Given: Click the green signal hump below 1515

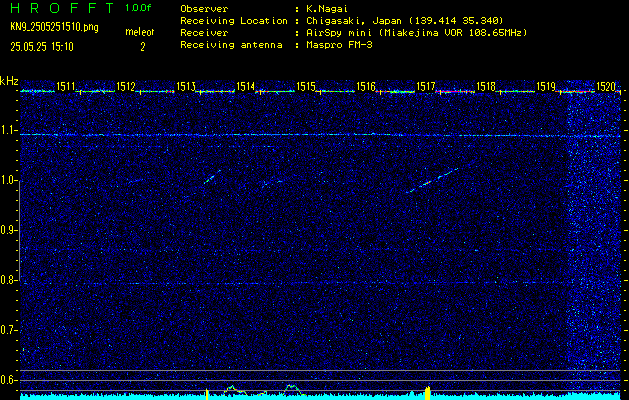Looking at the screenshot, I should [292, 388].
